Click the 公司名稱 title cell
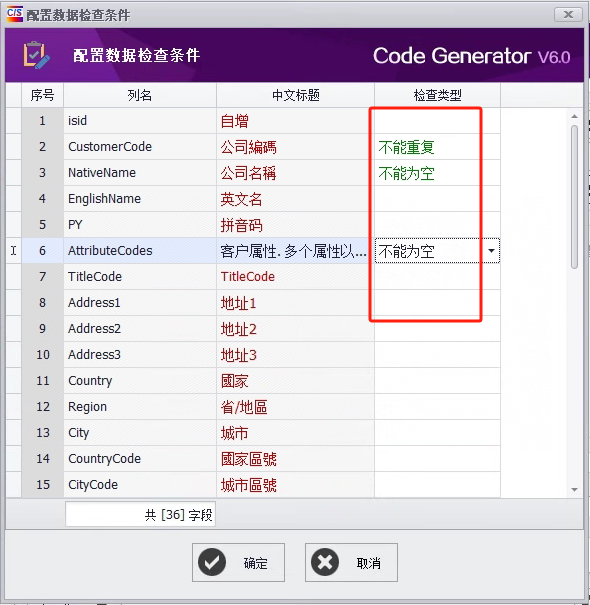The width and height of the screenshot is (590, 605). [x=296, y=172]
